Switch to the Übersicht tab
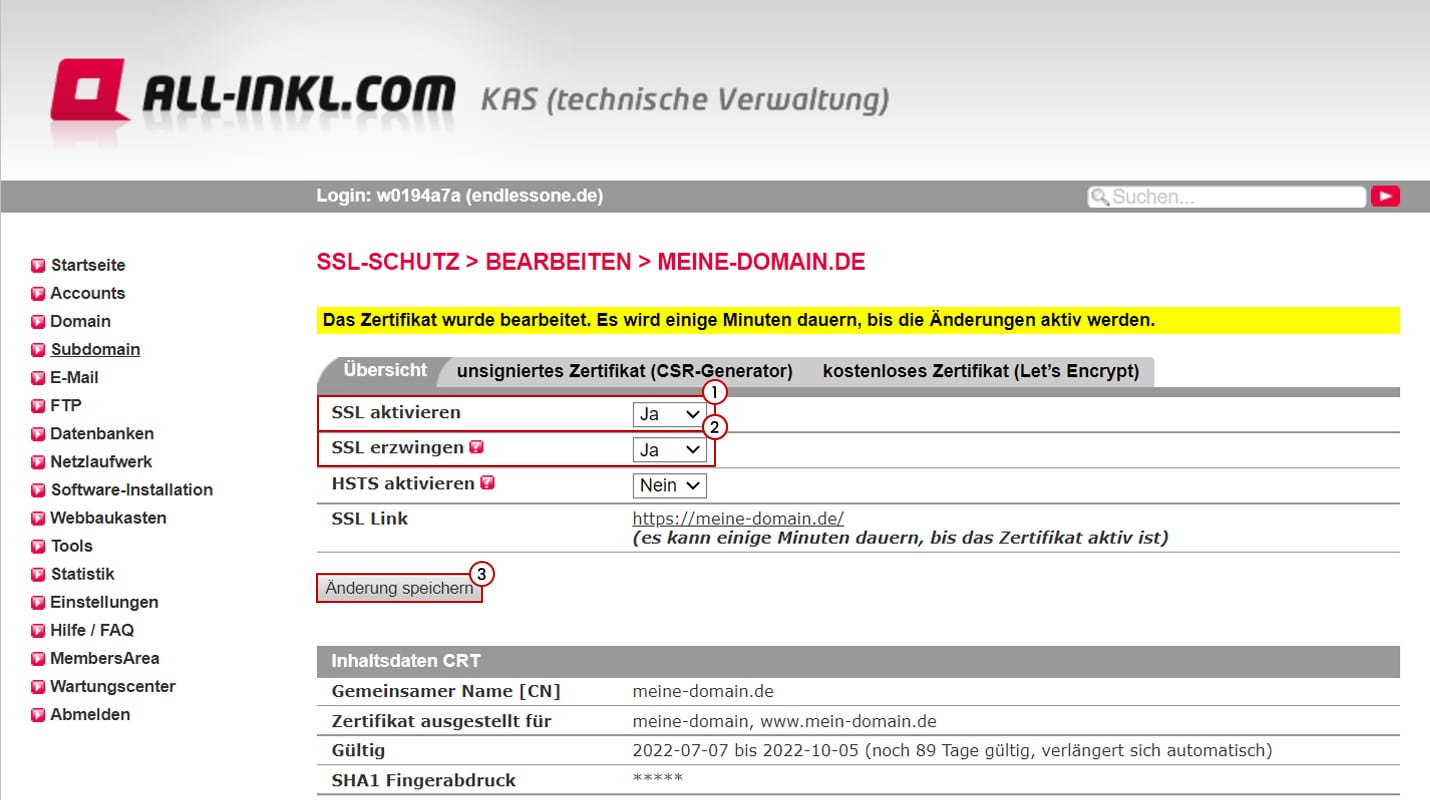The image size is (1430, 800). pyautogui.click(x=385, y=370)
